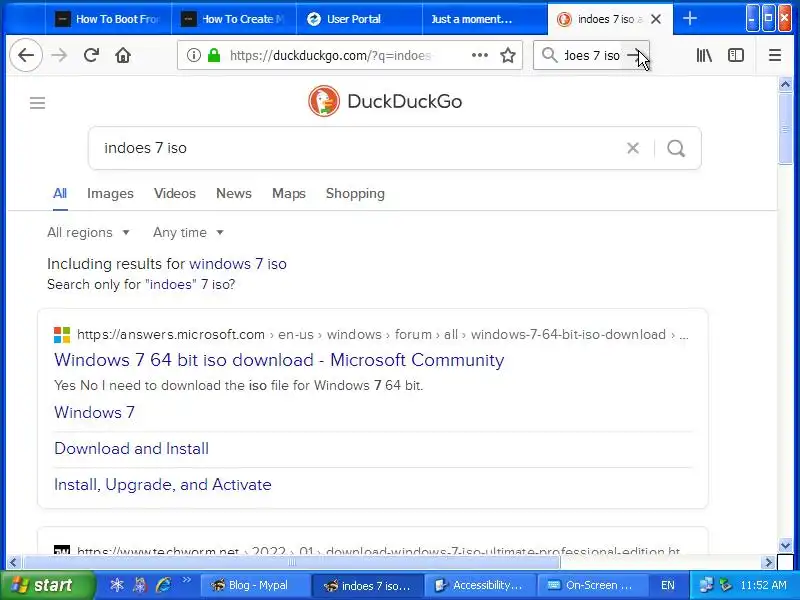This screenshot has width=800, height=600.
Task: Select the News results tab
Action: [x=234, y=193]
